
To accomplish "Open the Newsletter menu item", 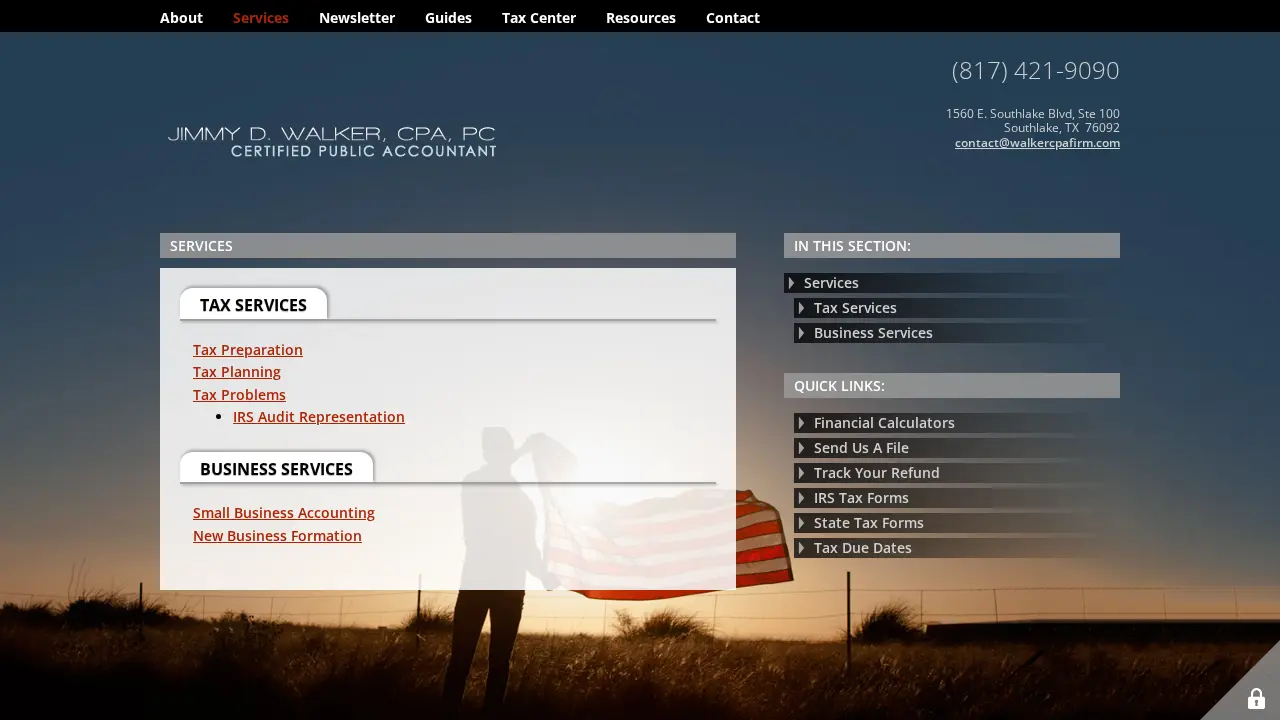I will [x=357, y=18].
